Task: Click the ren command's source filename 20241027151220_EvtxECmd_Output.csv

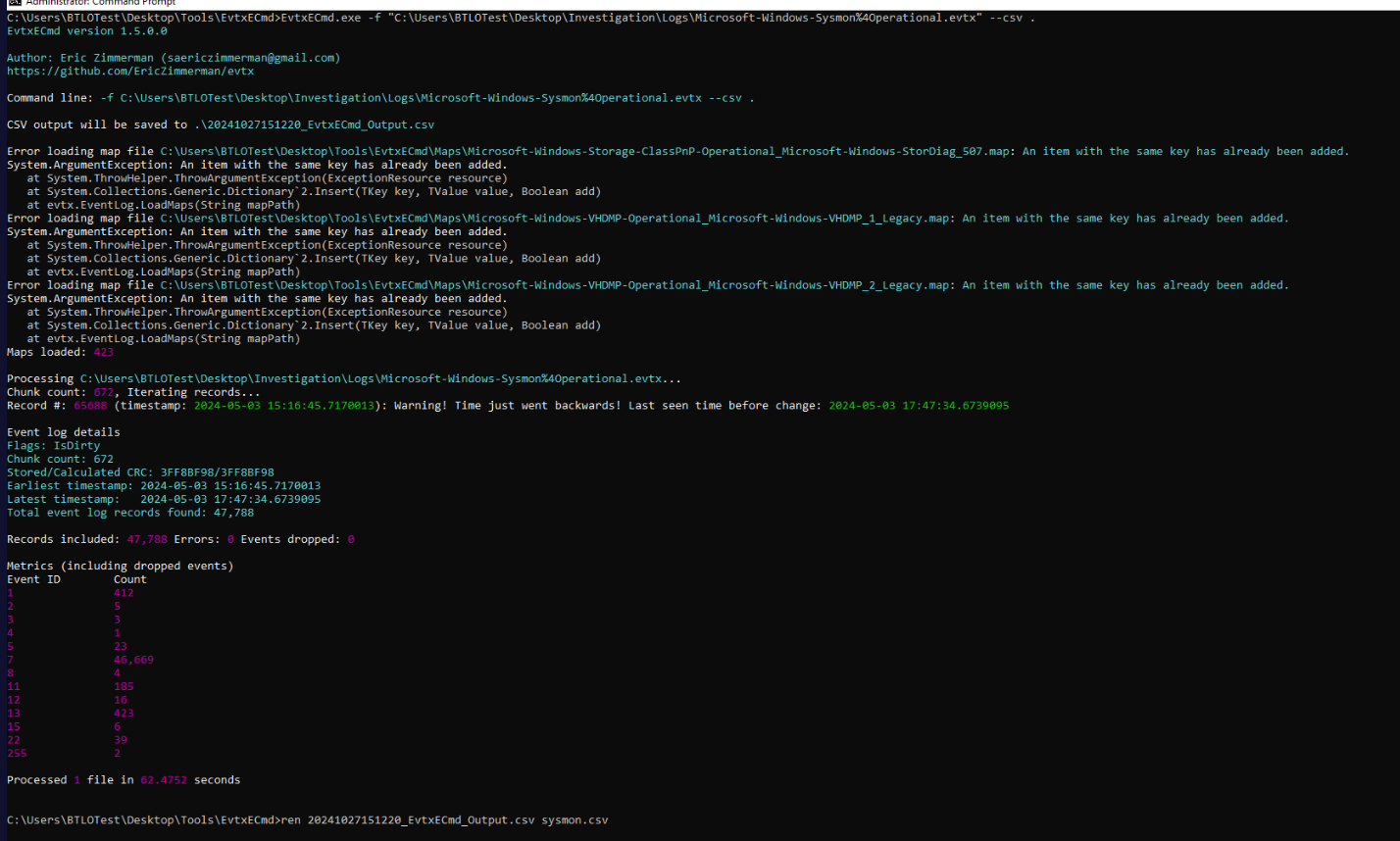Action: pyautogui.click(x=422, y=819)
